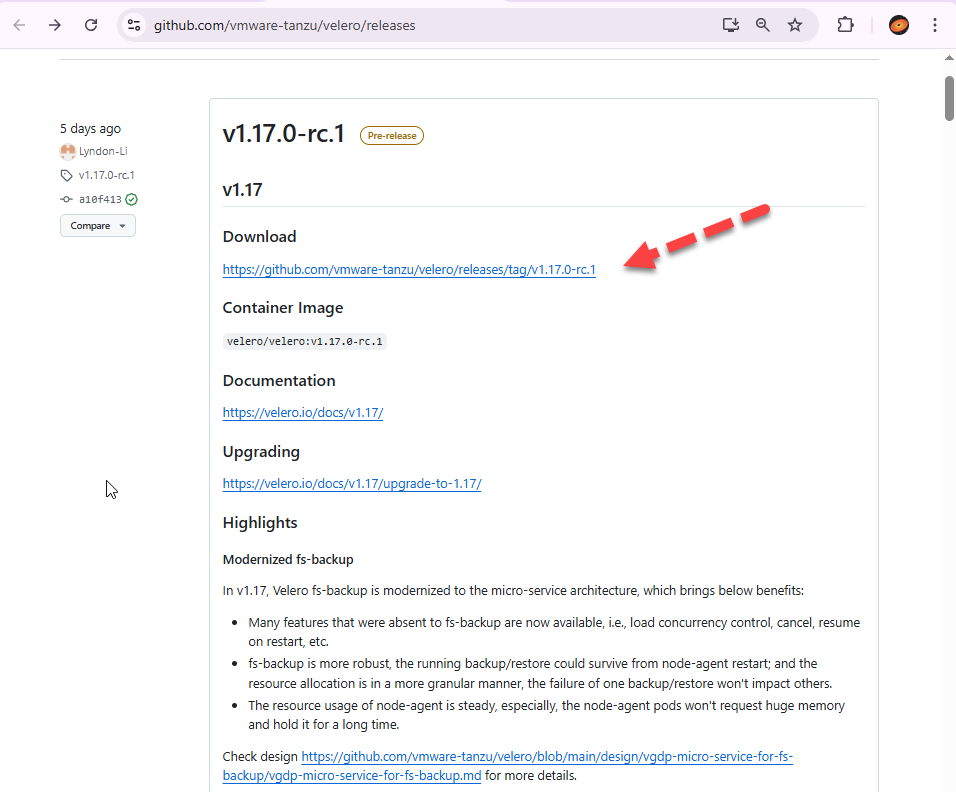Open the Lyndon-Li author profile link
The height and width of the screenshot is (792, 956).
tap(102, 152)
